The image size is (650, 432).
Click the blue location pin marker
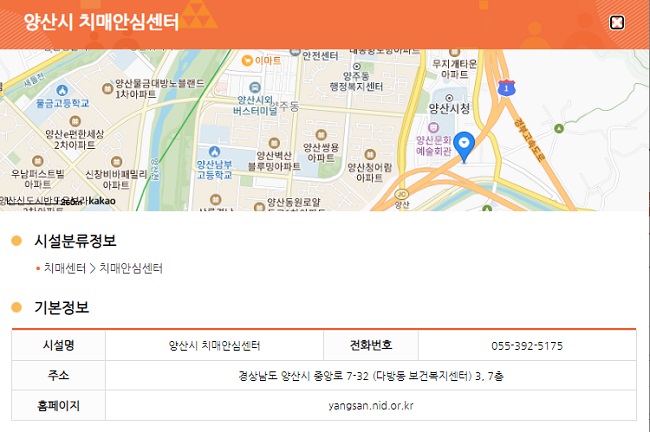pos(464,147)
